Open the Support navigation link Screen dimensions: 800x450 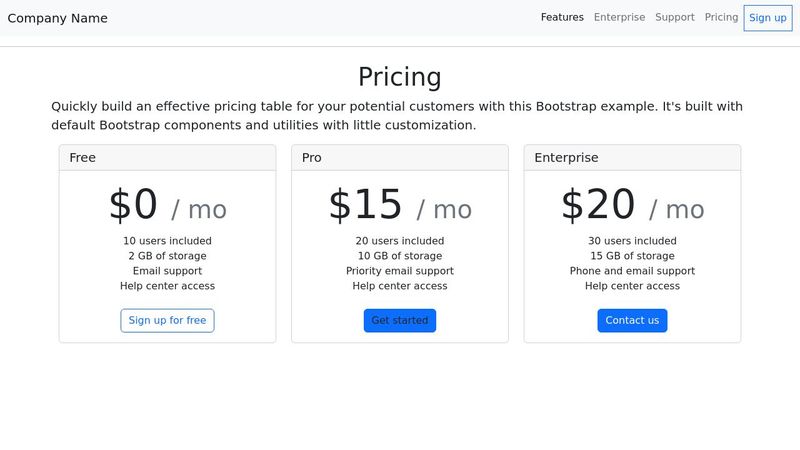(675, 17)
